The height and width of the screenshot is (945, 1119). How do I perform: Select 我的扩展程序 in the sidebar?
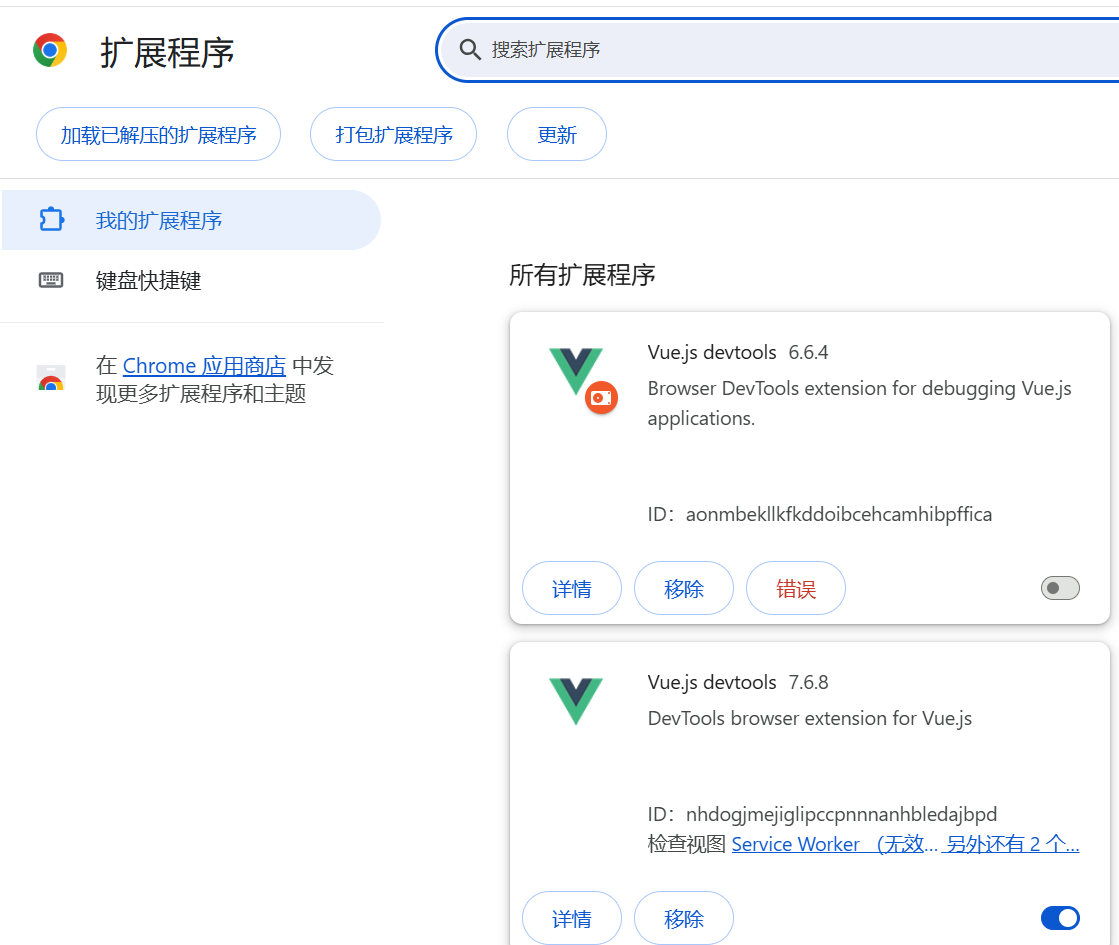tap(191, 220)
